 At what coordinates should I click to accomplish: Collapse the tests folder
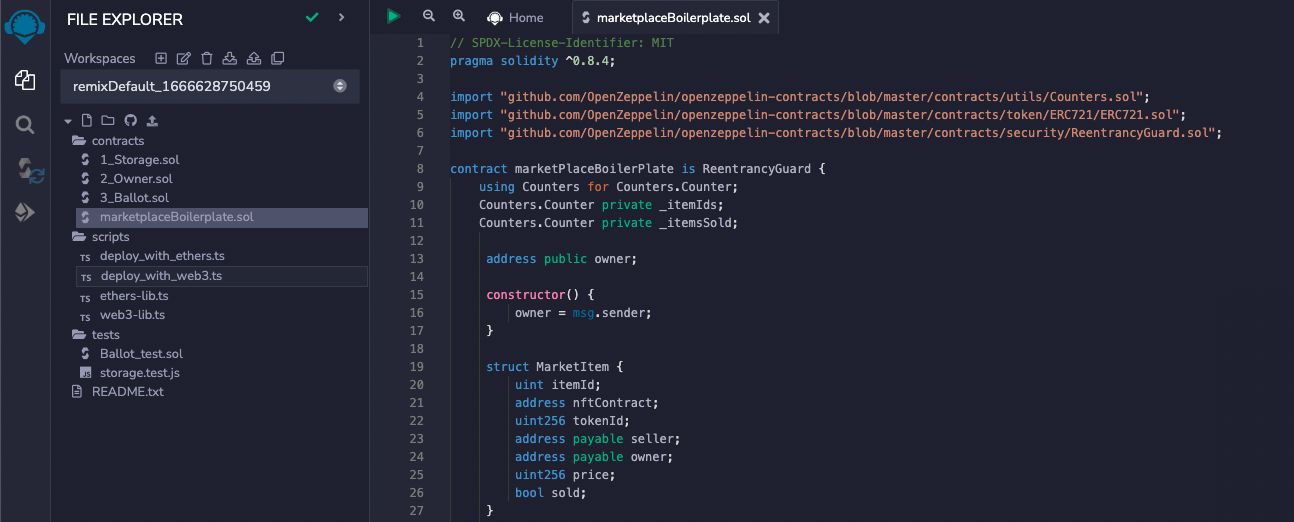pyautogui.click(x=96, y=335)
